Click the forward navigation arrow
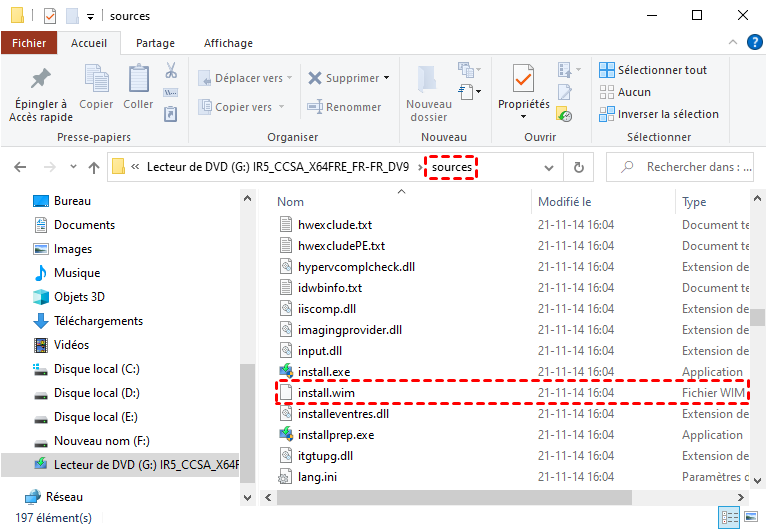This screenshot has height=530, width=767. coord(49,167)
